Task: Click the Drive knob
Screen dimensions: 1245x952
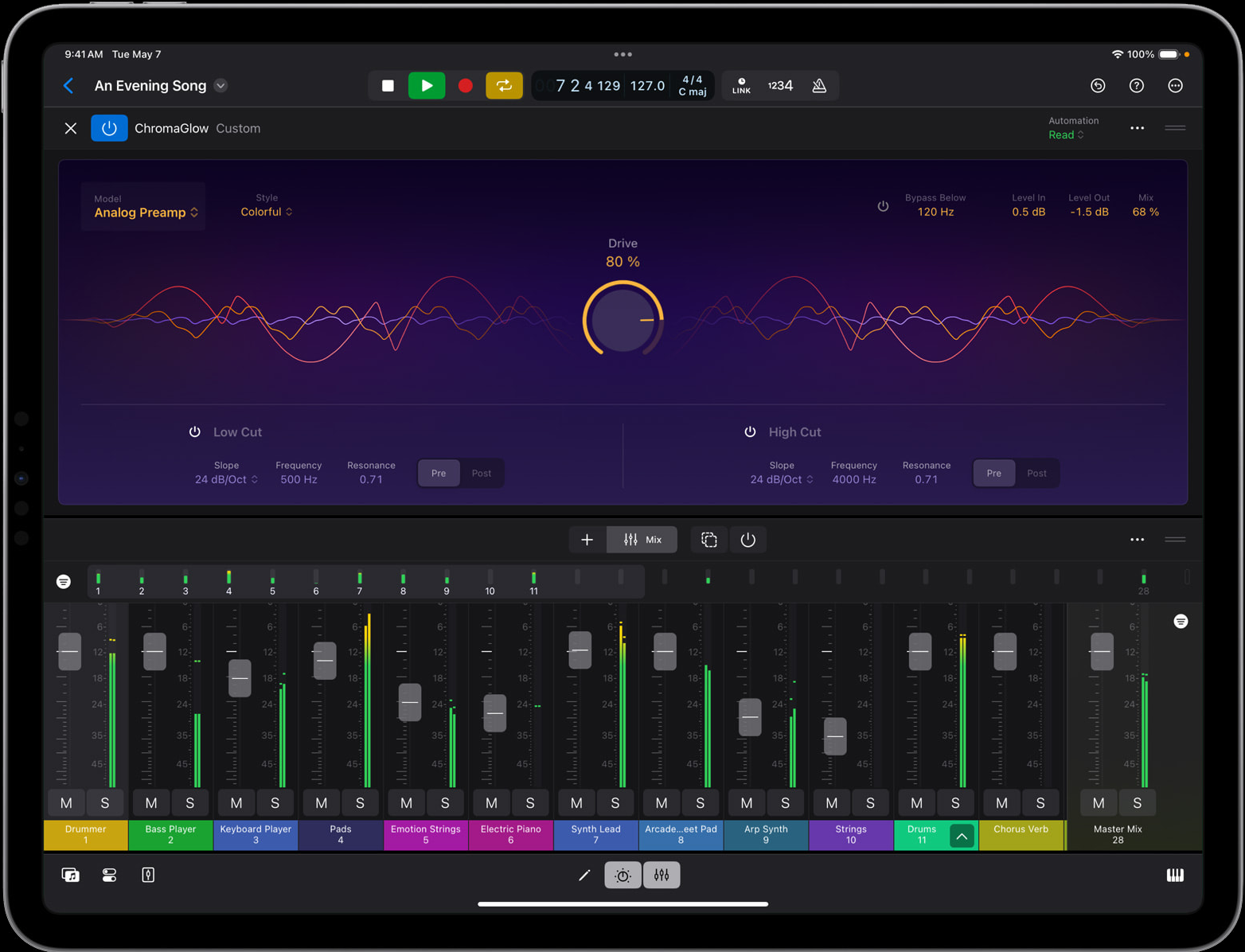Action: pyautogui.click(x=622, y=318)
